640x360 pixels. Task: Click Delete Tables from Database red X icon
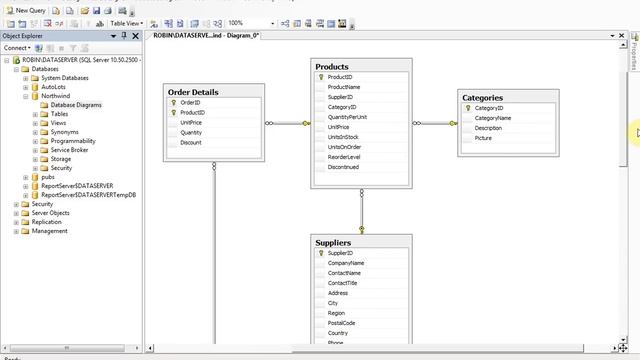pos(48,24)
